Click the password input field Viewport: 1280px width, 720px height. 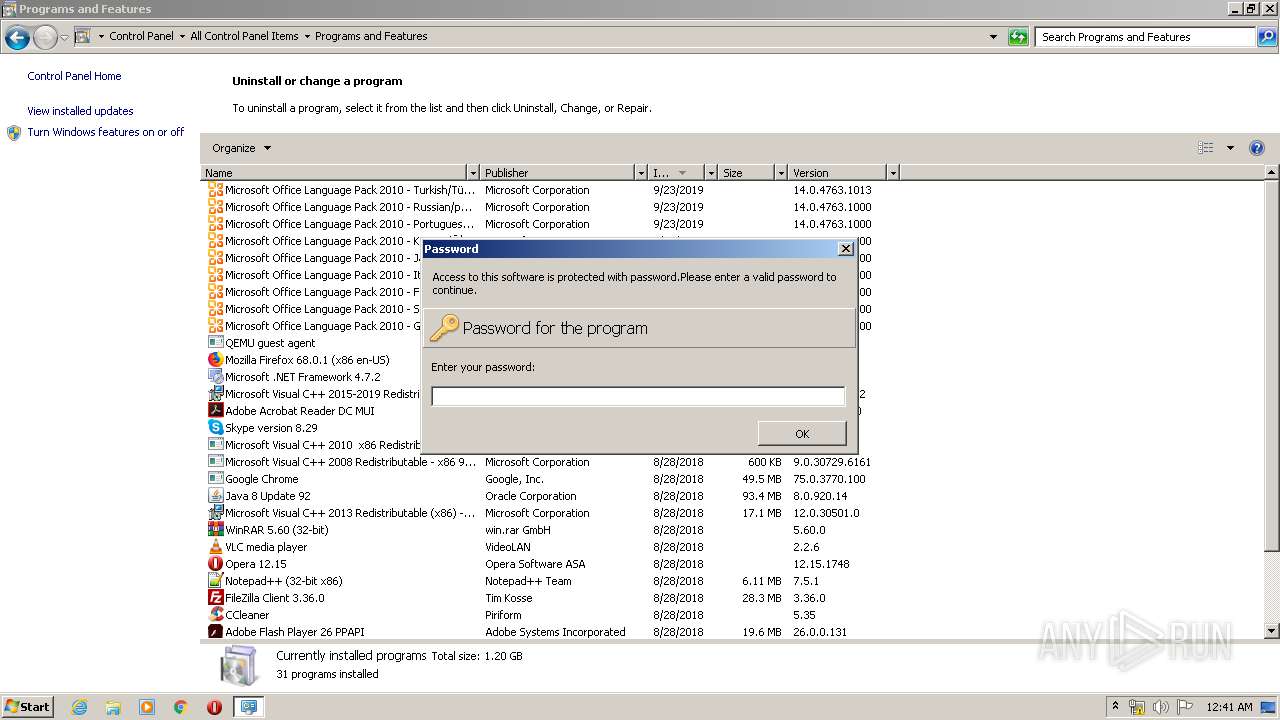638,397
